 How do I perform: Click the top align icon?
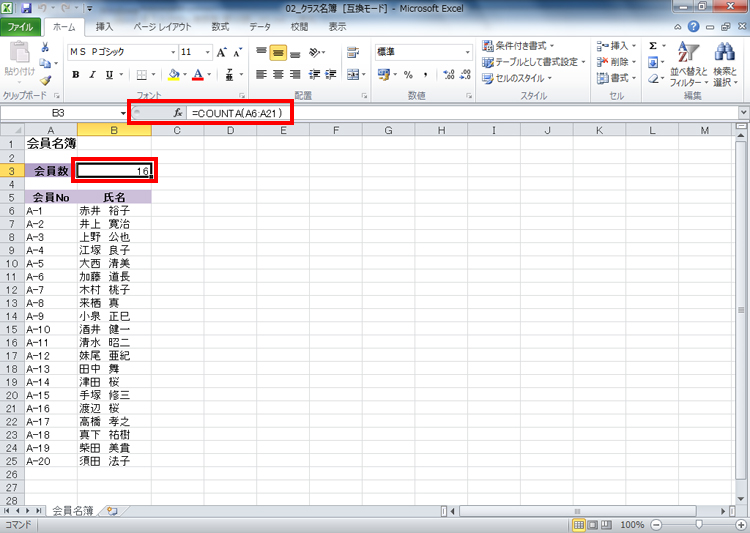(261, 52)
